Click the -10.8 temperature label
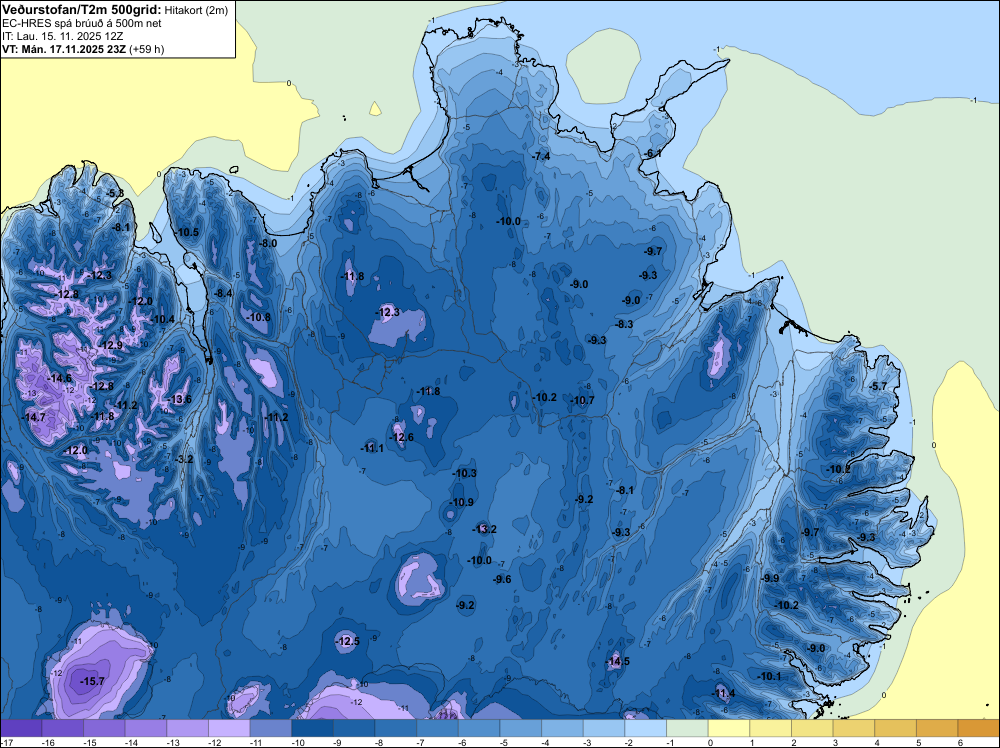 [259, 317]
